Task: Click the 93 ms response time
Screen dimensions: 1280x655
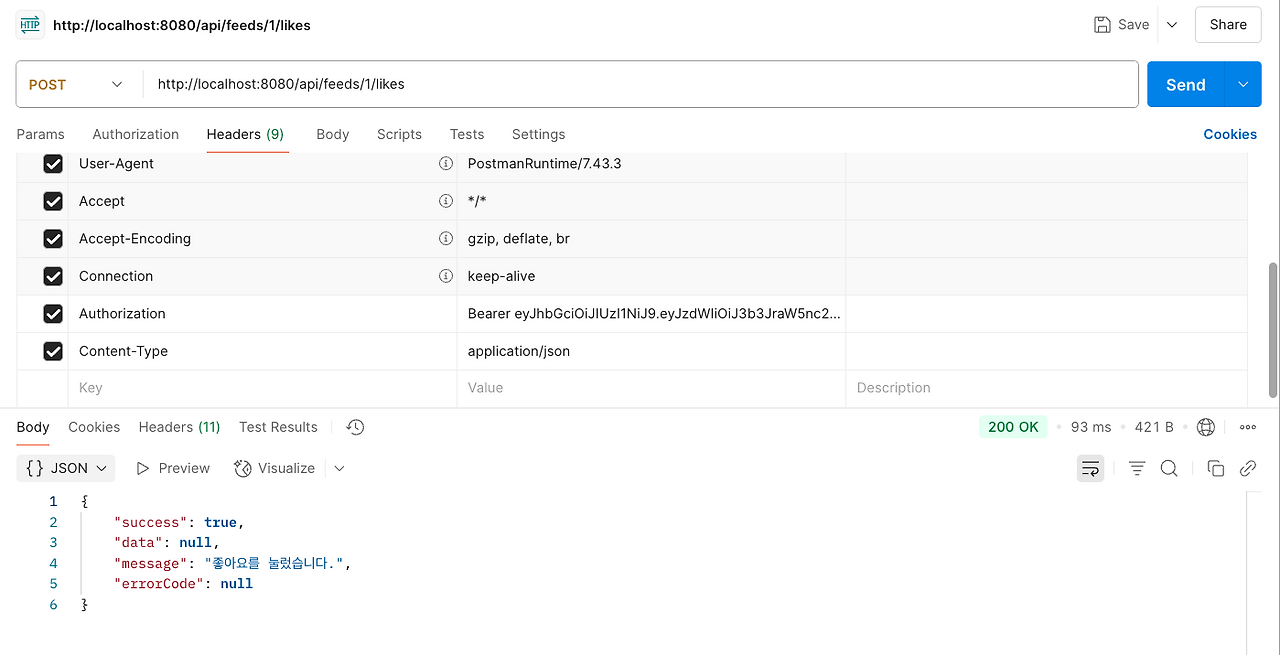Action: pyautogui.click(x=1091, y=427)
